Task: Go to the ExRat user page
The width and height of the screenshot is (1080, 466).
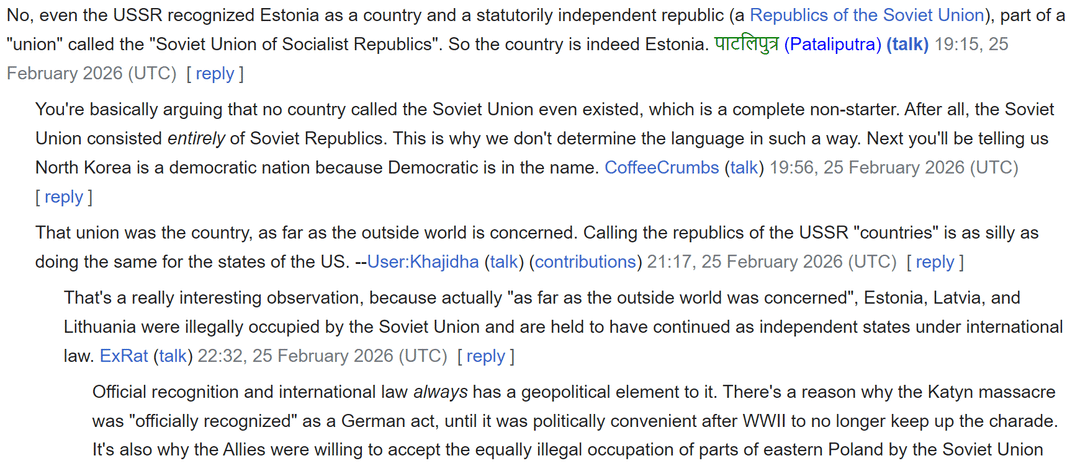Action: point(124,356)
